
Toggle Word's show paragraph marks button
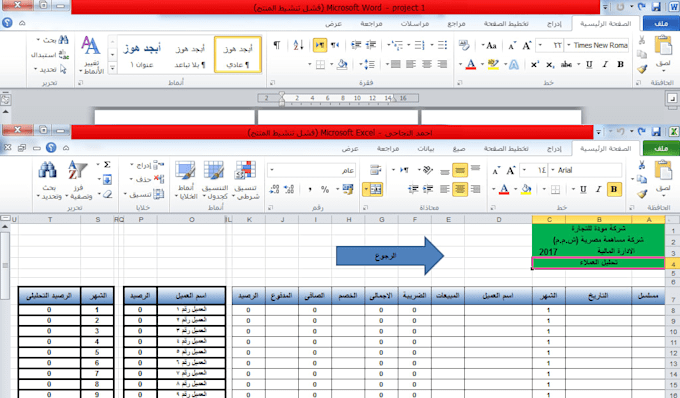277,45
